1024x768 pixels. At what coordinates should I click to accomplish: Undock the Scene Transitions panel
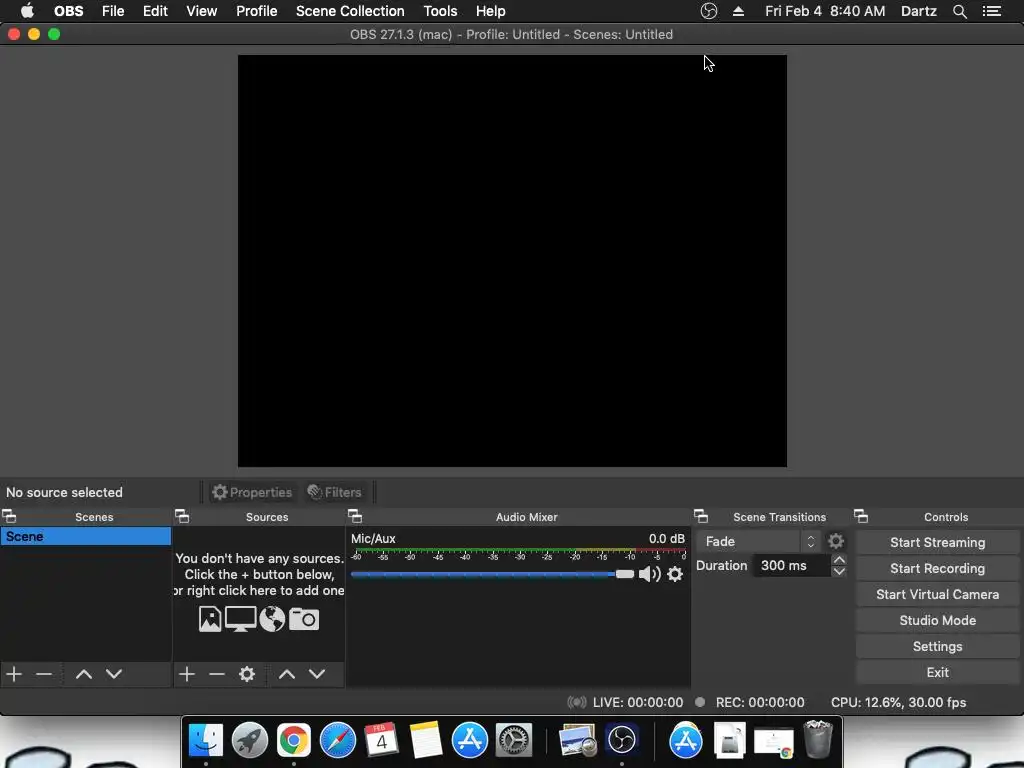pyautogui.click(x=701, y=517)
